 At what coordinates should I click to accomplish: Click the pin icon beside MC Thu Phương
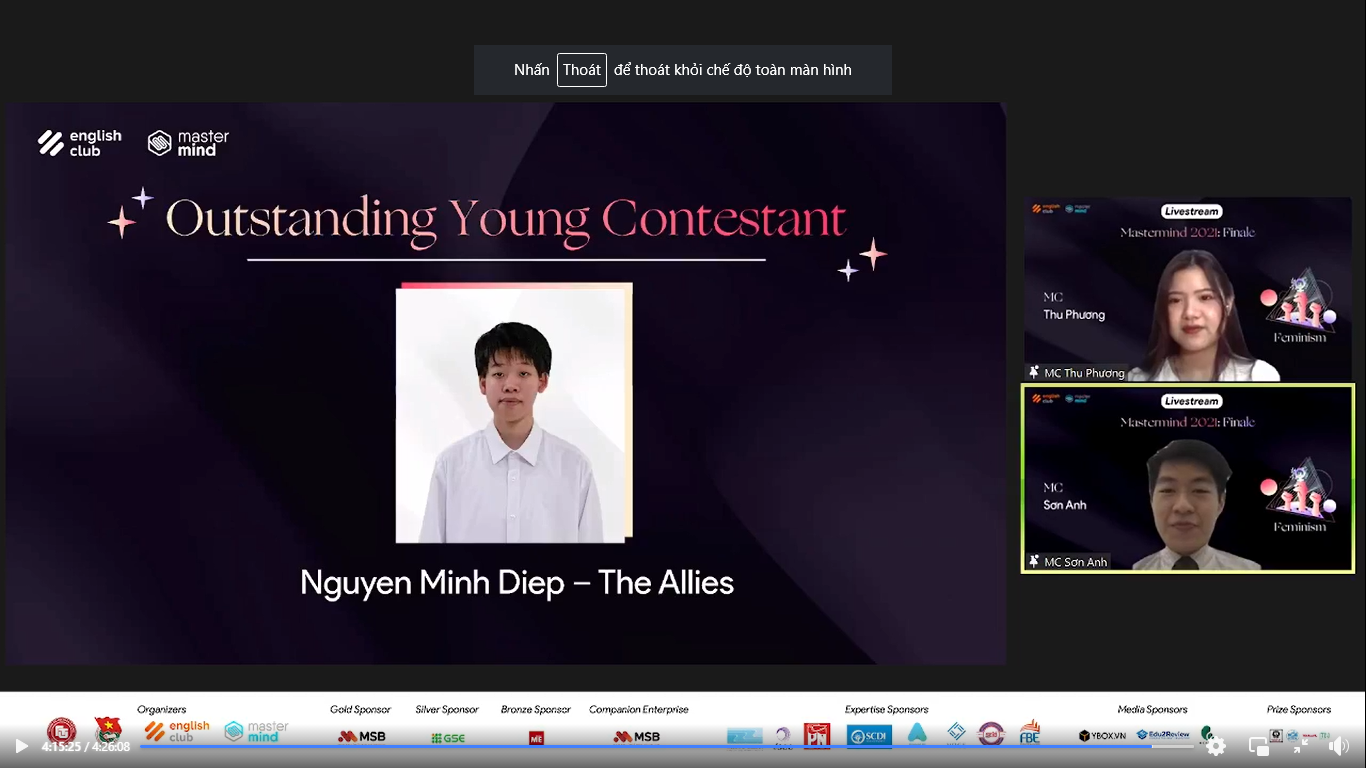tap(1034, 372)
